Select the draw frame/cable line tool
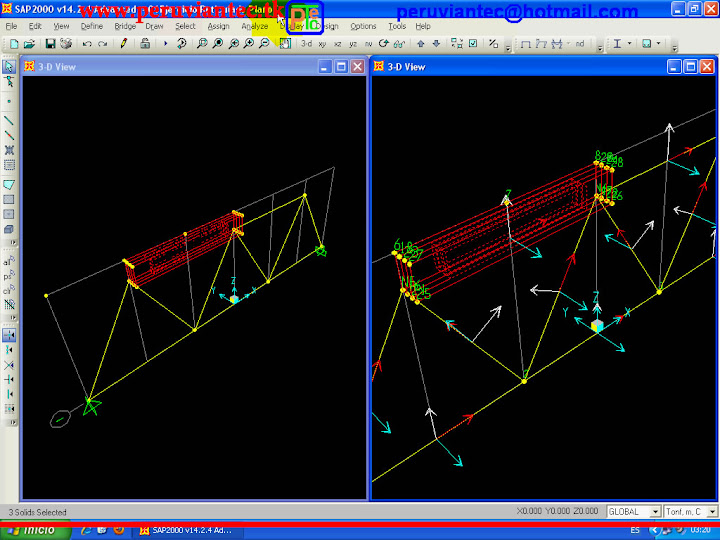The image size is (720, 540). (9, 120)
